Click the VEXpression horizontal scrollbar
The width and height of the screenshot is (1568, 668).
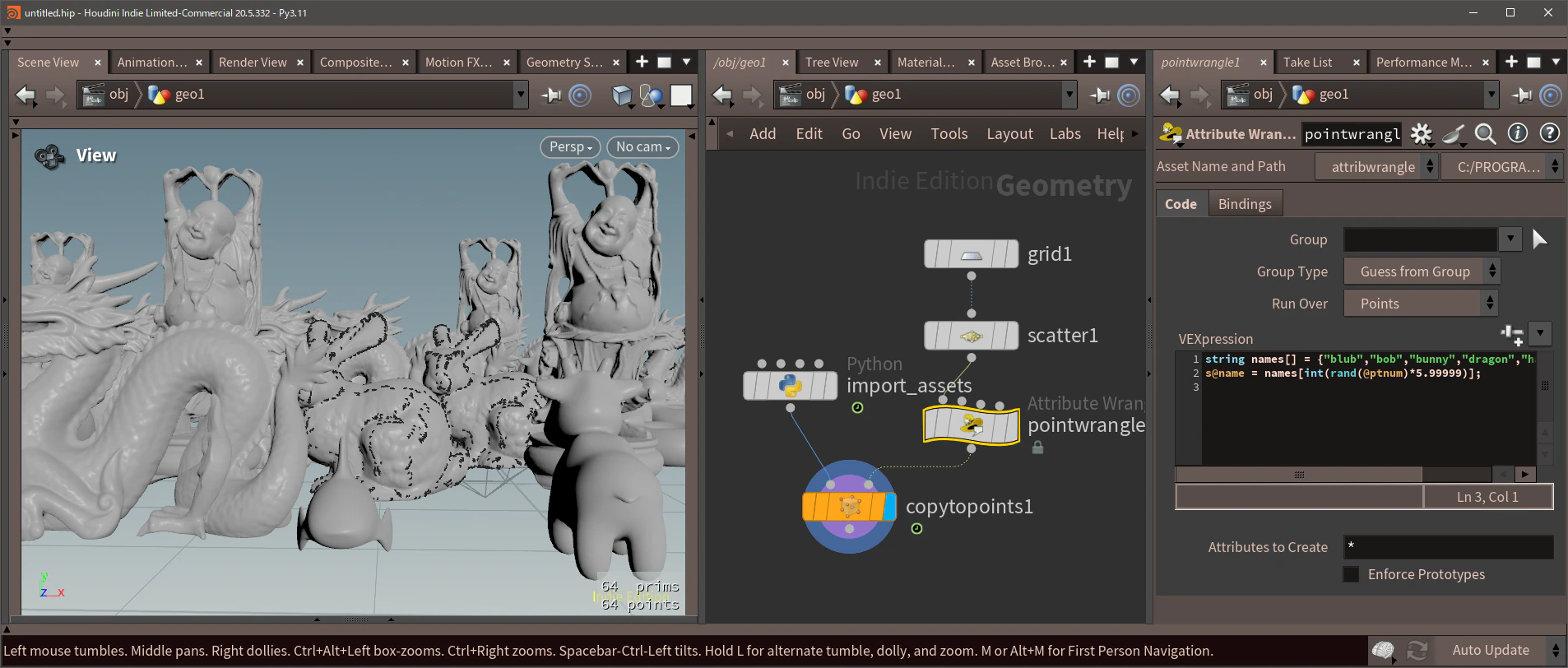click(x=1299, y=475)
